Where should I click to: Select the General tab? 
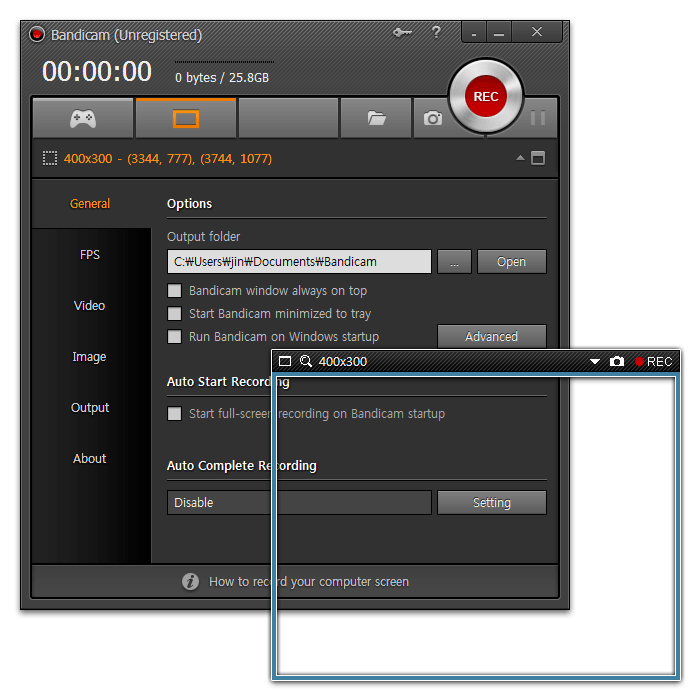coord(90,204)
